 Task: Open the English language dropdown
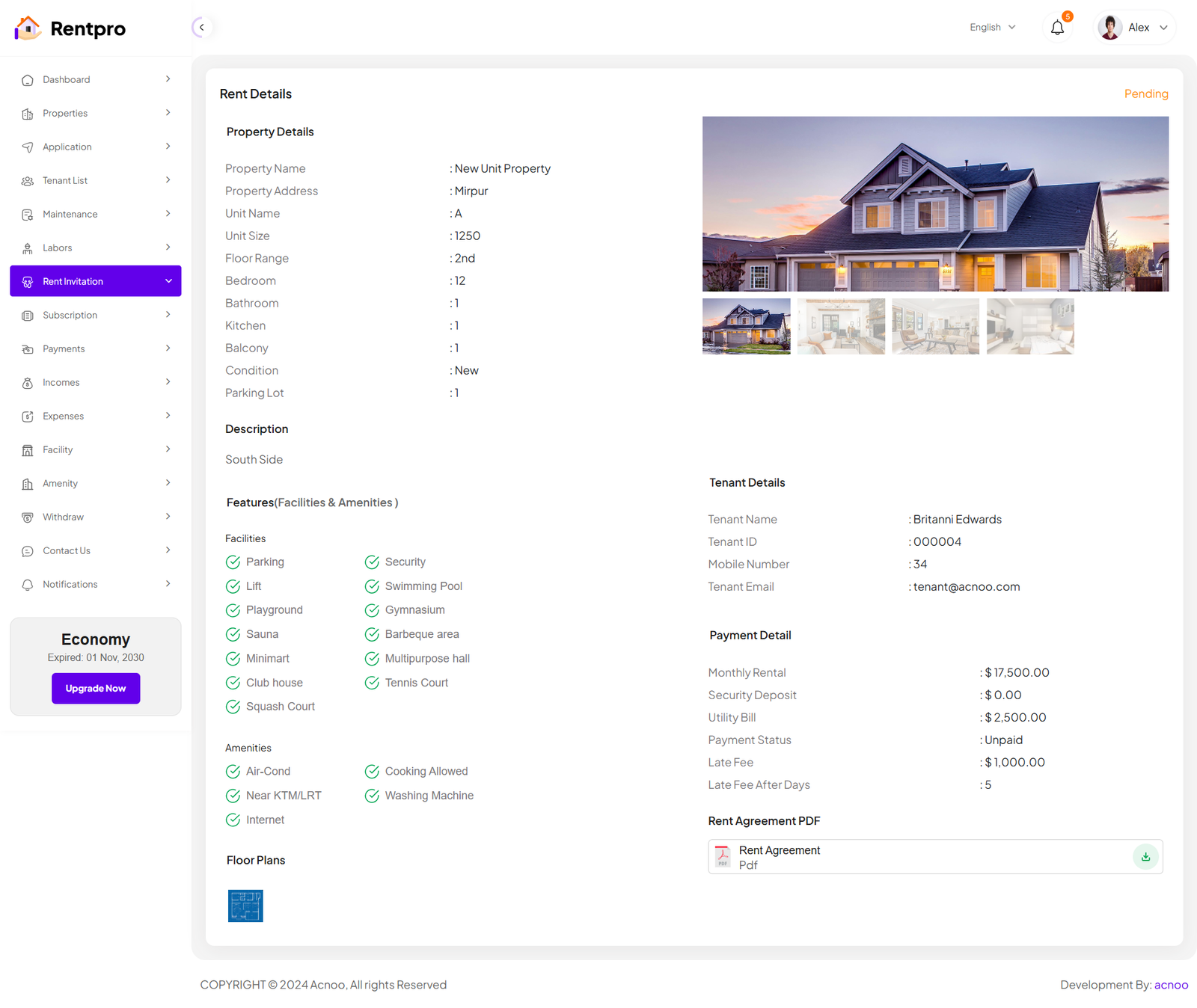(992, 28)
